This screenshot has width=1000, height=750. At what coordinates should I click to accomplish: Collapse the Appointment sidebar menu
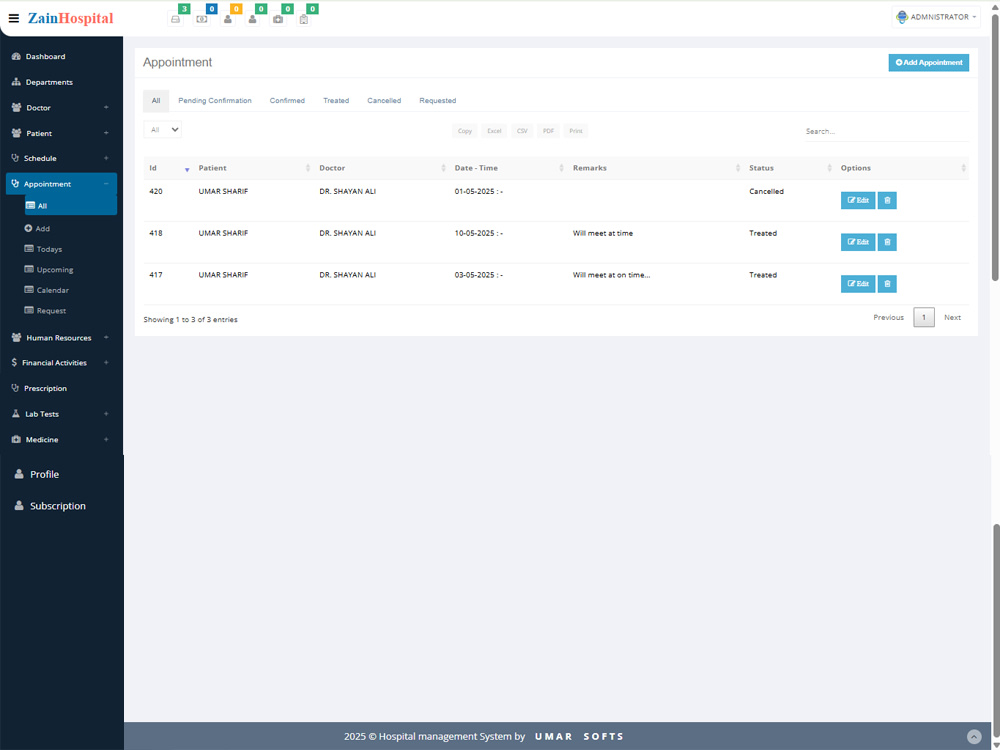coord(61,184)
